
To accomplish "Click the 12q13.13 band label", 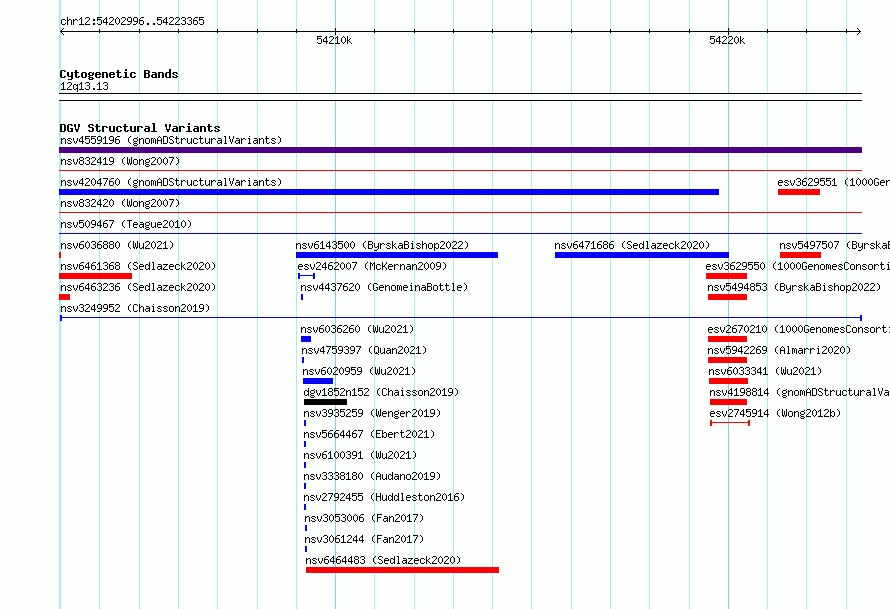I will (x=84, y=86).
